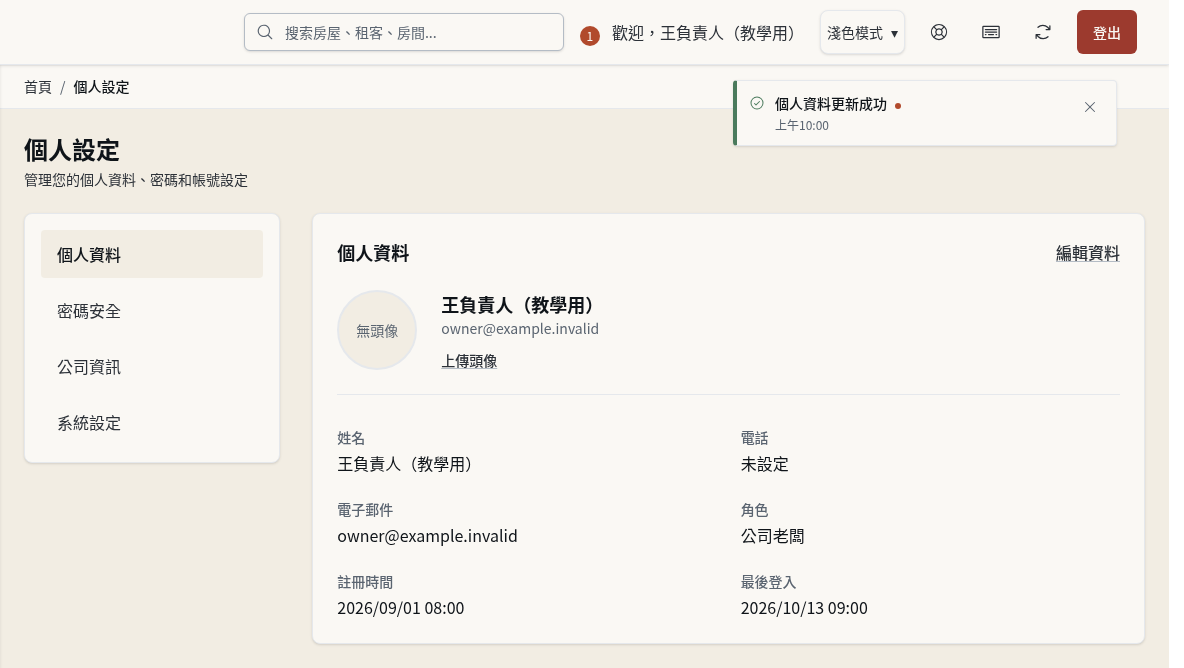This screenshot has height=668, width=1184.
Task: Click the 註冊時間 value 2026/09/01 08:00
Action: [400, 608]
